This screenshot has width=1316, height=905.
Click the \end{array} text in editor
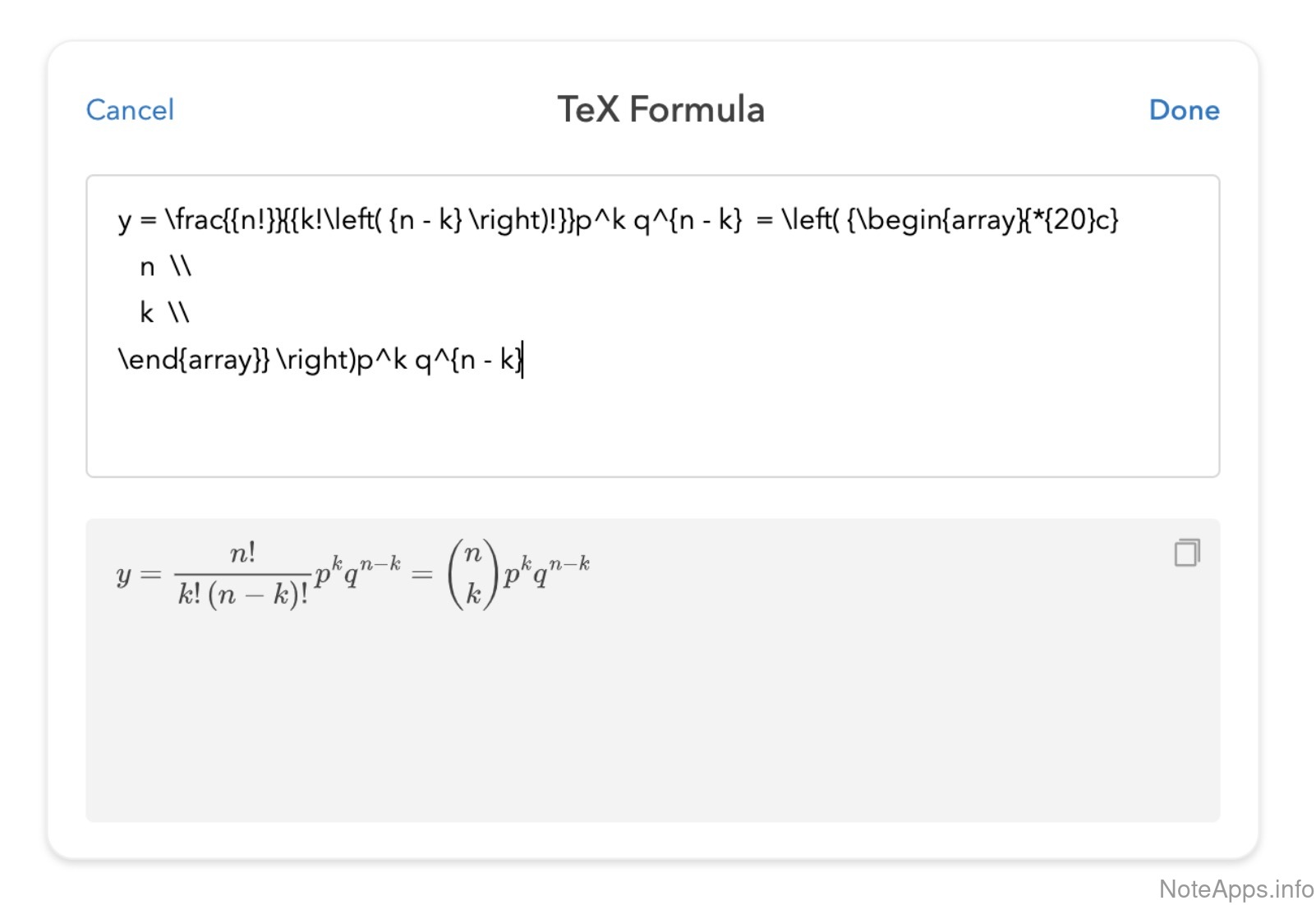[193, 360]
